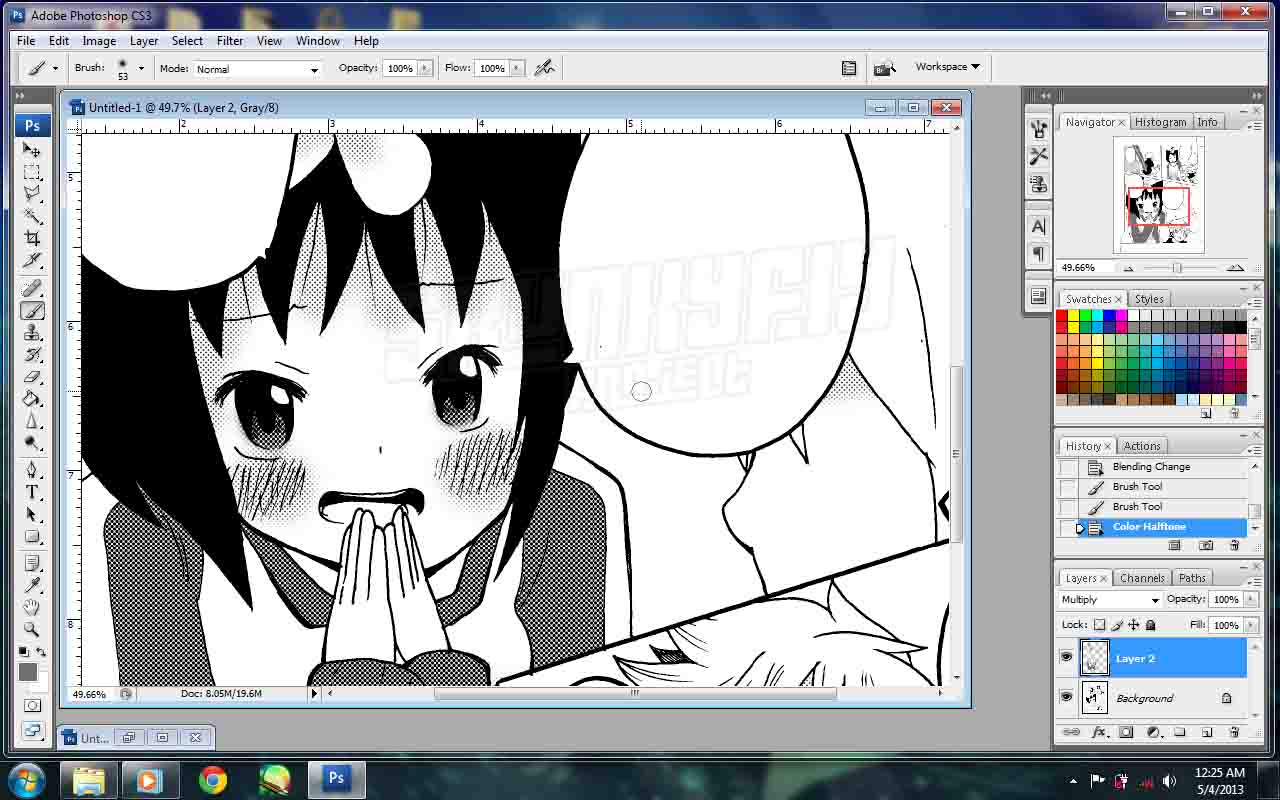
Task: Create new snapshot camera icon in History
Action: point(1206,545)
